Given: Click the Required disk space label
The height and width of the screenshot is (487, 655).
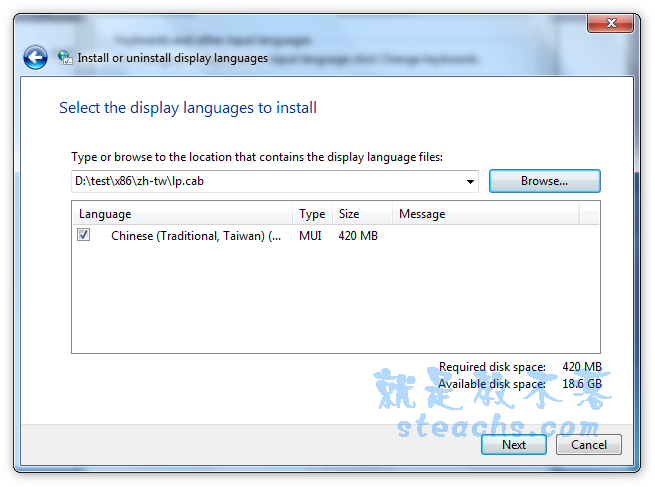Looking at the screenshot, I should (492, 367).
